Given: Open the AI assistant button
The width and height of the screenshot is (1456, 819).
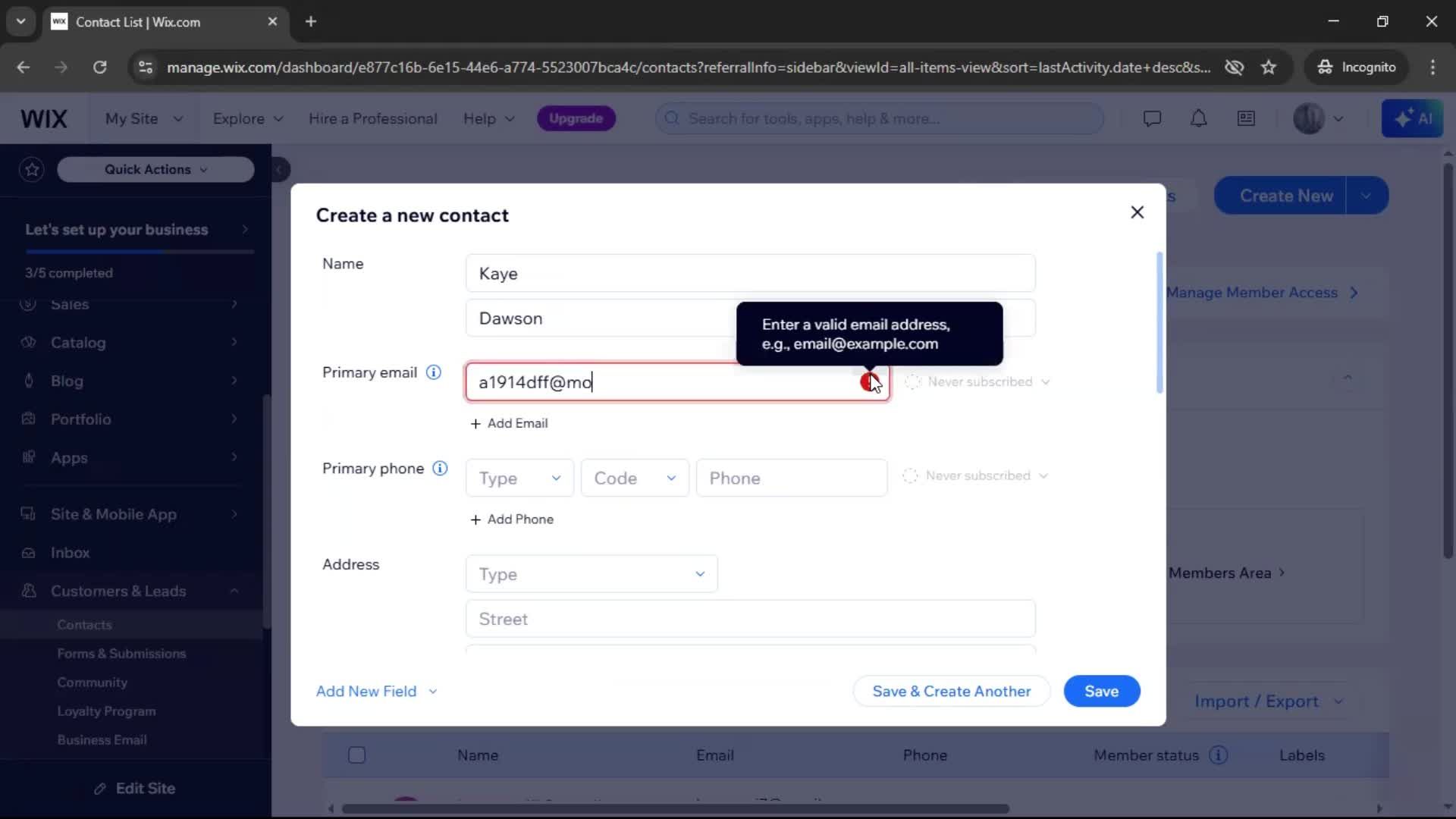Looking at the screenshot, I should [1412, 119].
